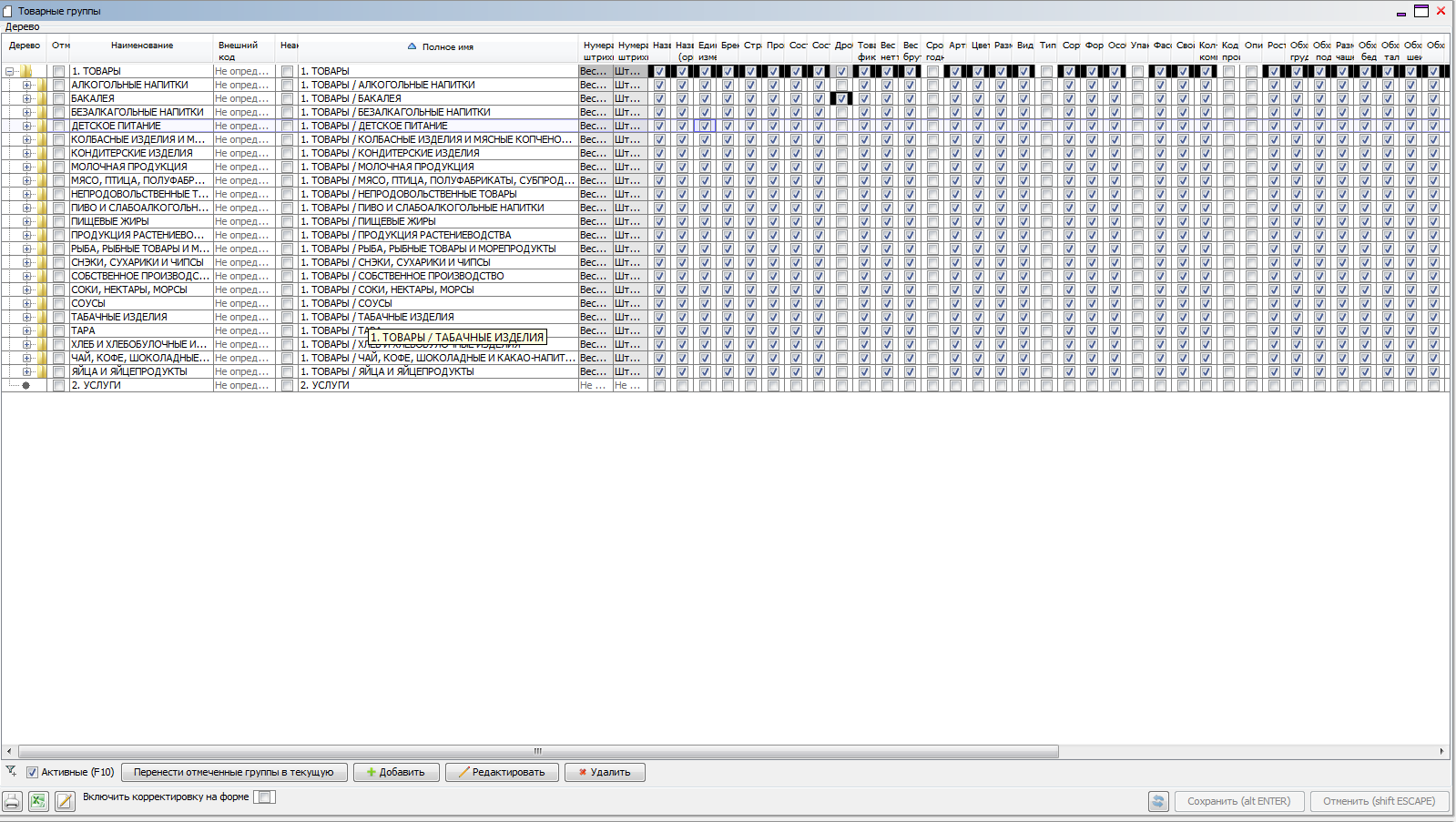Click the filter funnel icon

pos(11,771)
